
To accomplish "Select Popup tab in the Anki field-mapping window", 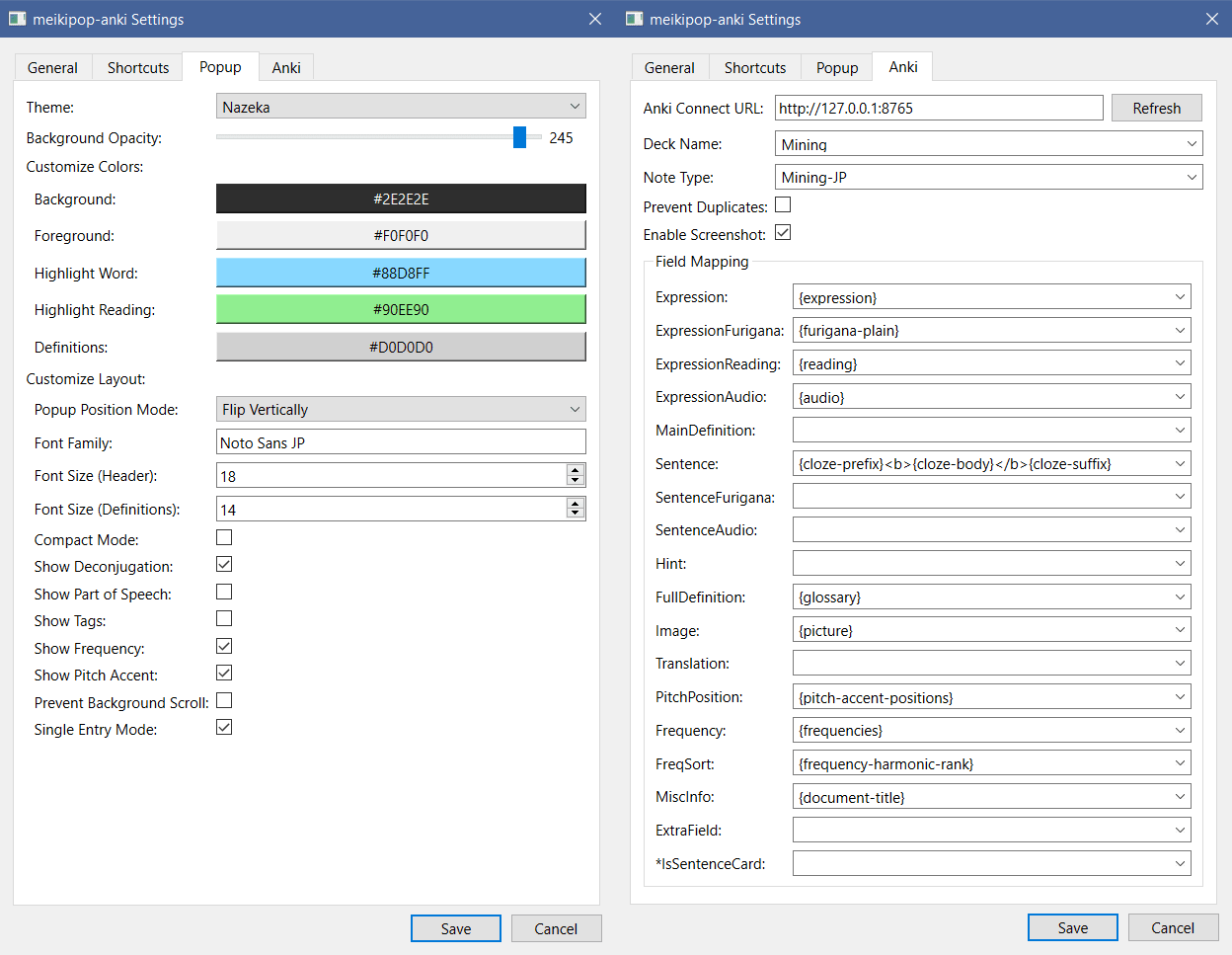I will (837, 67).
